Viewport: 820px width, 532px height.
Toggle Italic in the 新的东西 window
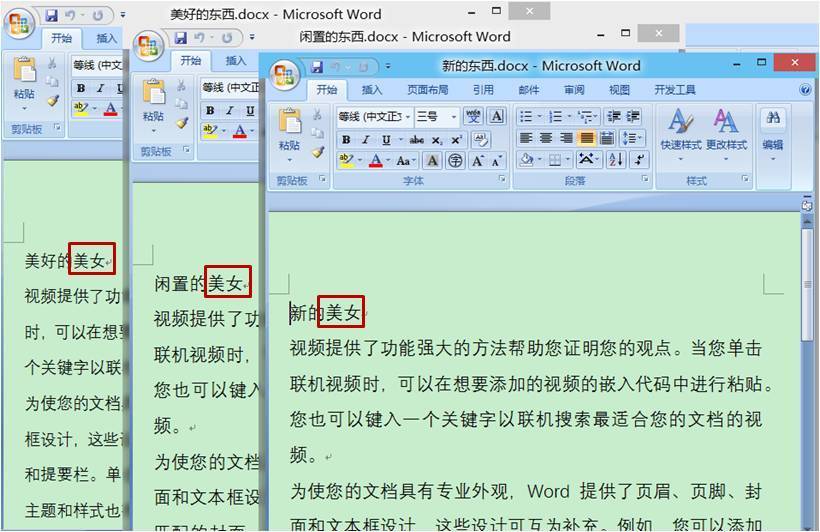(366, 140)
